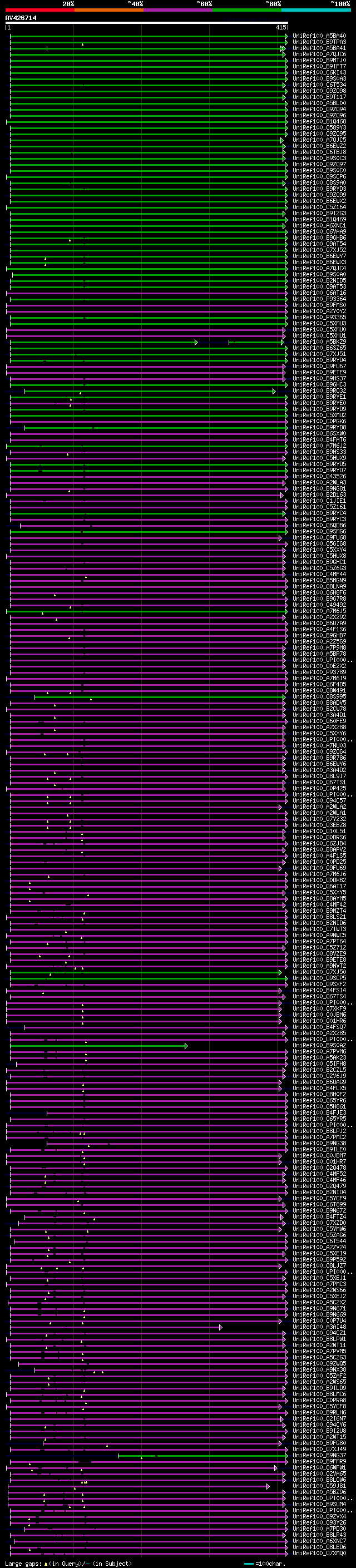The height and width of the screenshot is (1568, 356).
Task: Select hit UniRef100_C5Z164
Action: [x=319, y=207]
